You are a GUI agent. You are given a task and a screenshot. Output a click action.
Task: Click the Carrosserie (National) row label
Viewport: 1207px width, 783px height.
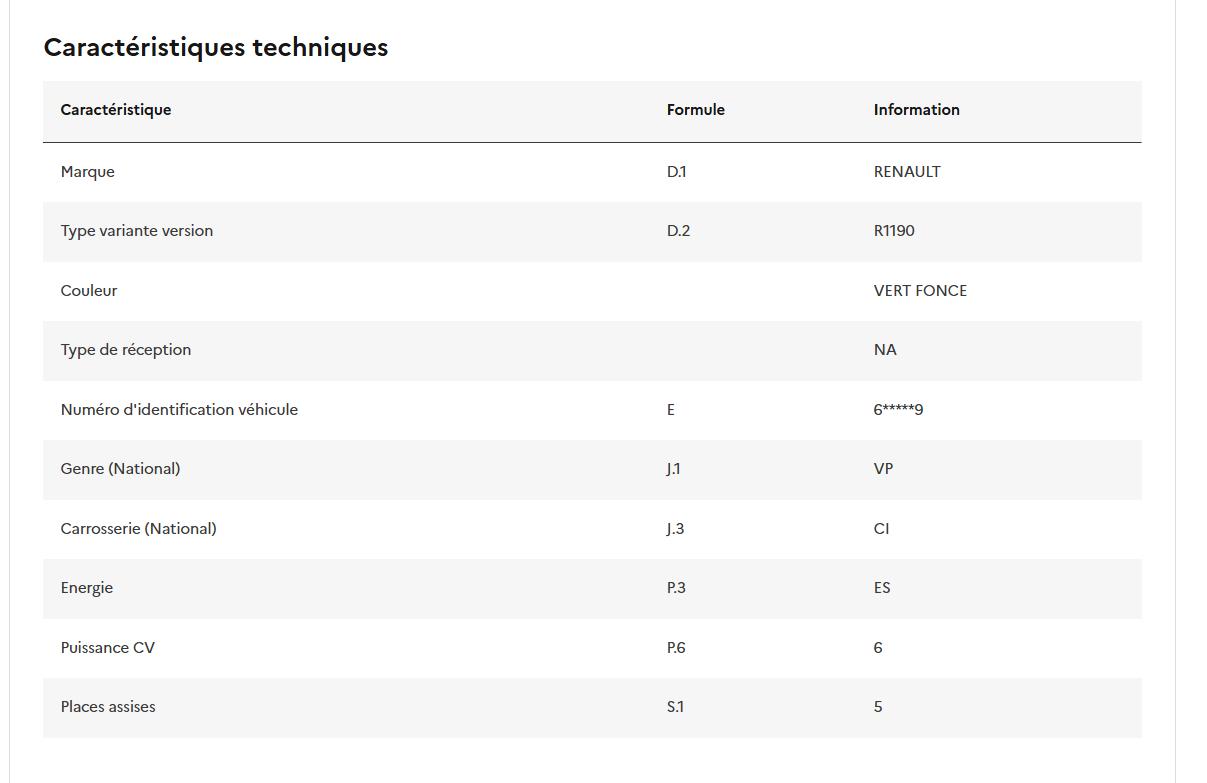(138, 529)
